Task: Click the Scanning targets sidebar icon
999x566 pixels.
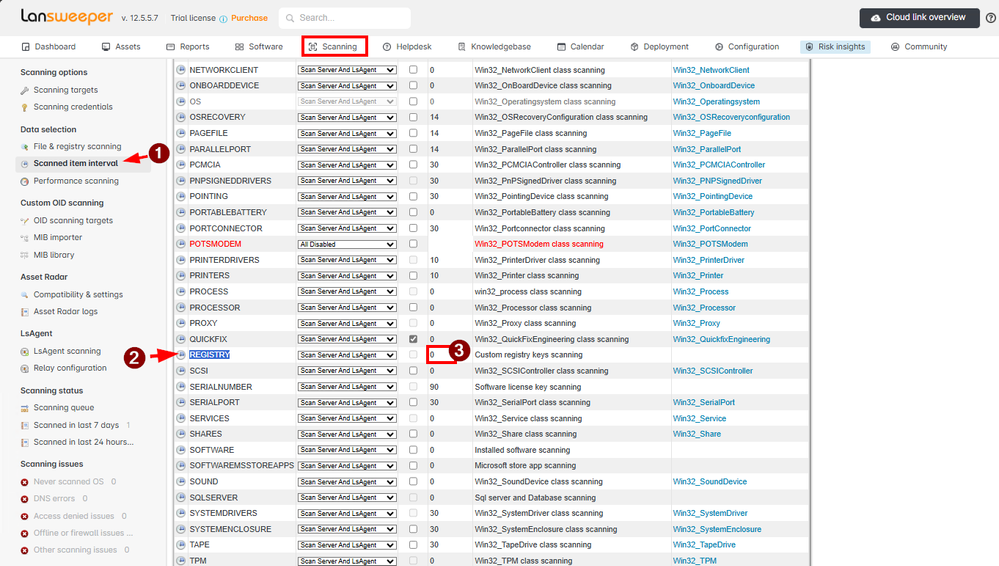Action: tap(25, 91)
